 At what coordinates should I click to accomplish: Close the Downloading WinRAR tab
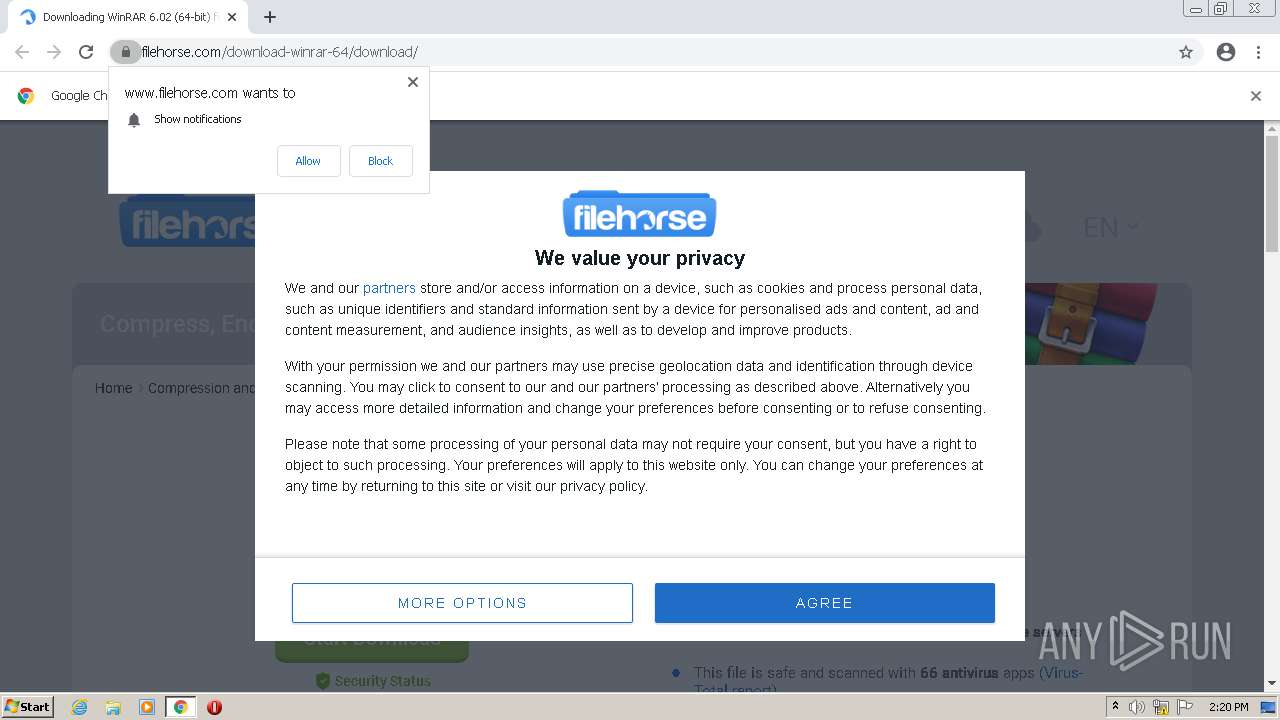(x=232, y=17)
